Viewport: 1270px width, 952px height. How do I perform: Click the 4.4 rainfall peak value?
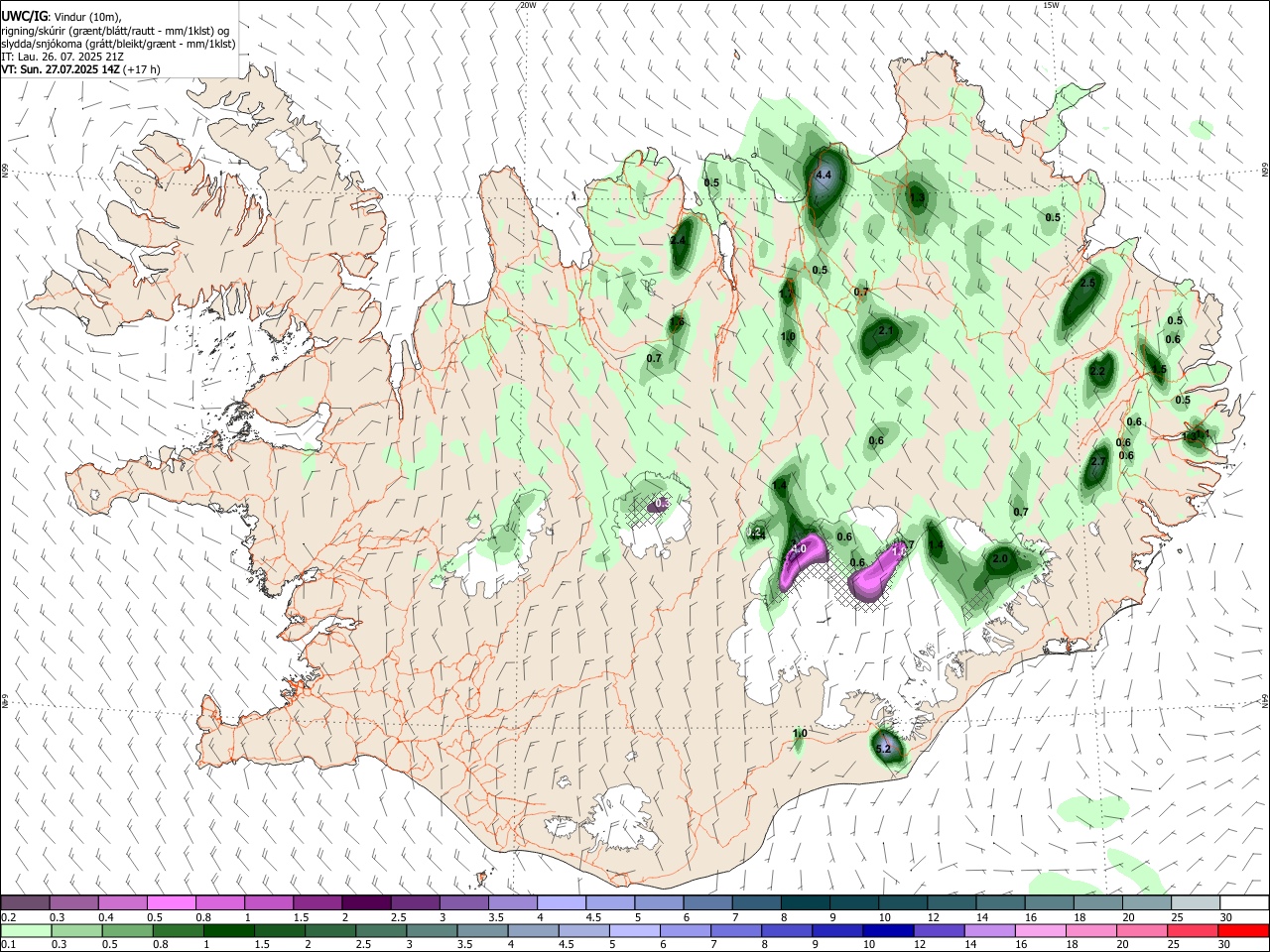tap(824, 175)
